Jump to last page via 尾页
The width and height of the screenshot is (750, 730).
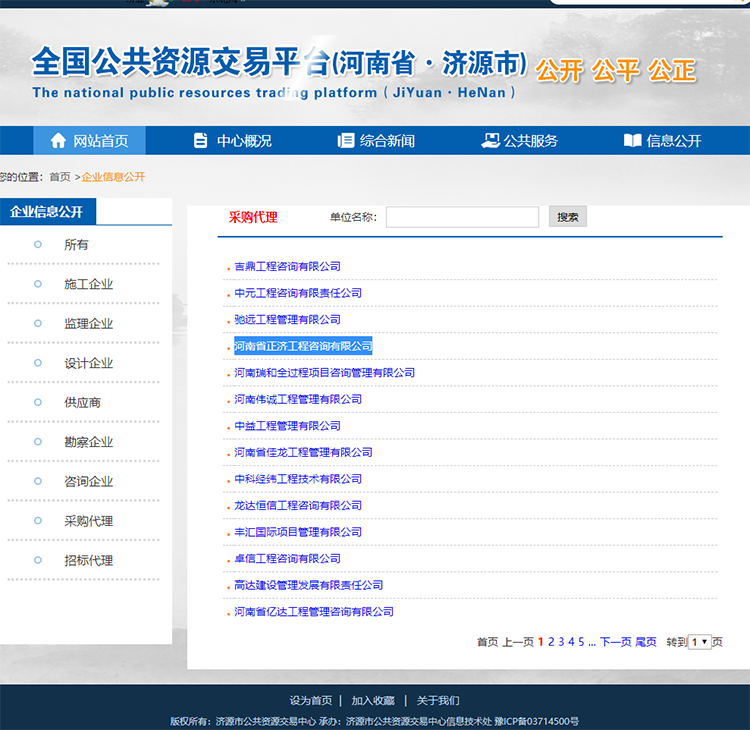(646, 642)
